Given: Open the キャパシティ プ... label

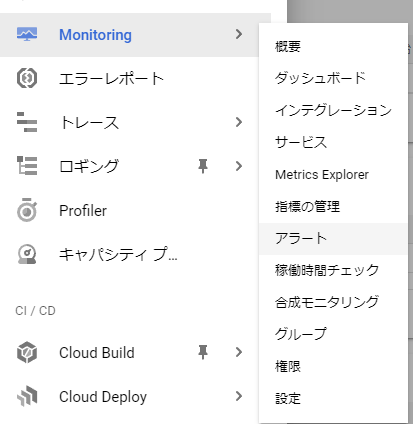Looking at the screenshot, I should pos(118,254).
